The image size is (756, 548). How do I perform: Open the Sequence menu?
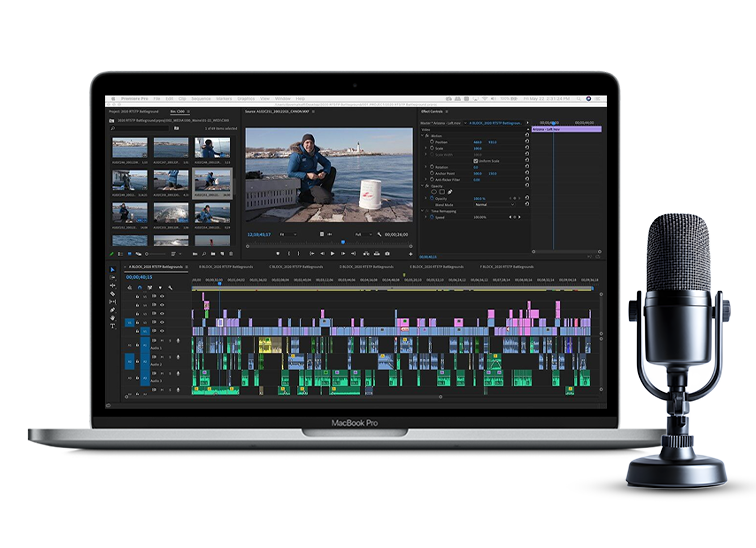coord(201,98)
